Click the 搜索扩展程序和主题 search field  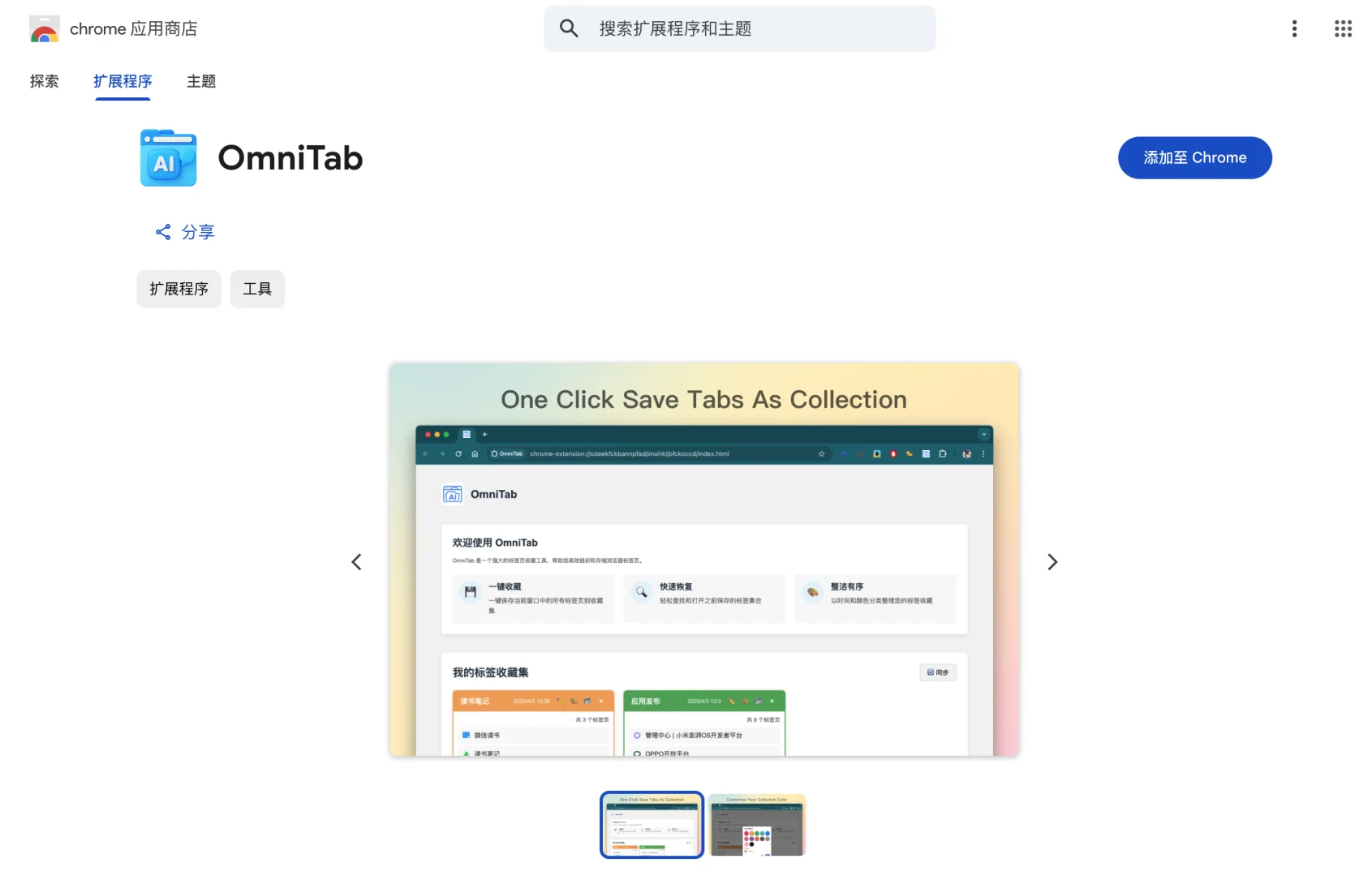pos(740,28)
